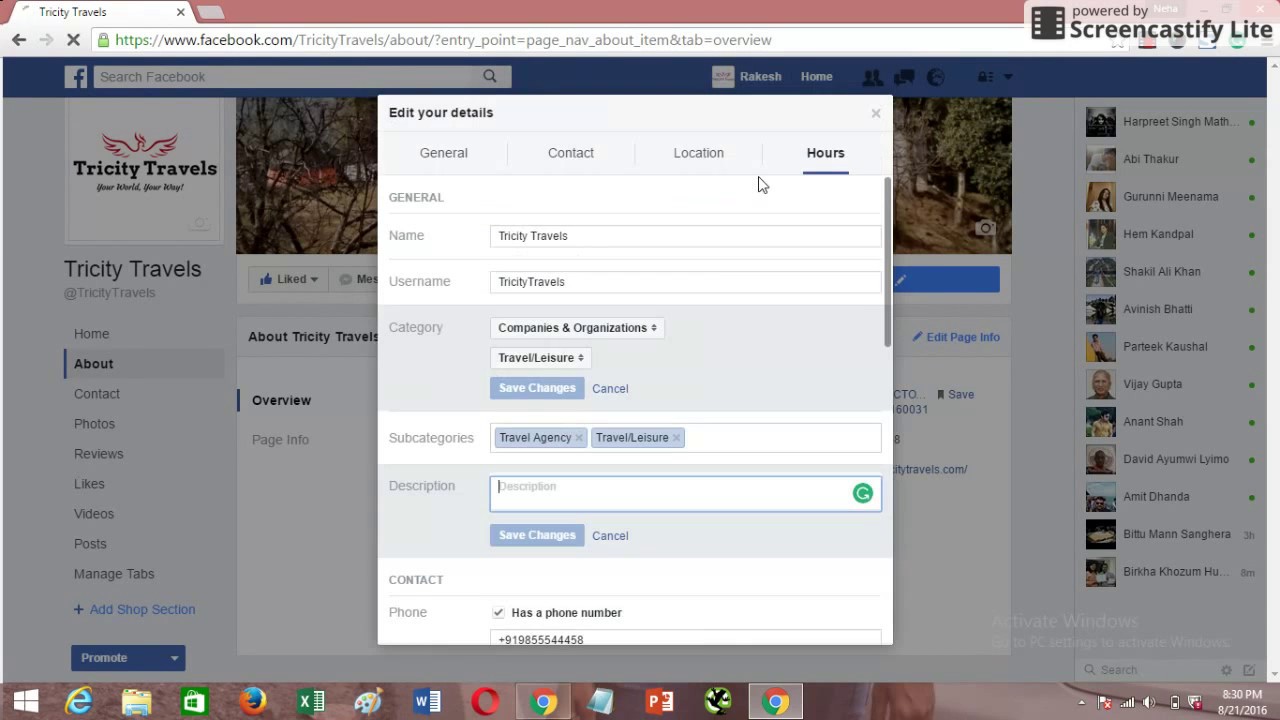Click the browser back arrow
1280x720 pixels.
pos(19,40)
